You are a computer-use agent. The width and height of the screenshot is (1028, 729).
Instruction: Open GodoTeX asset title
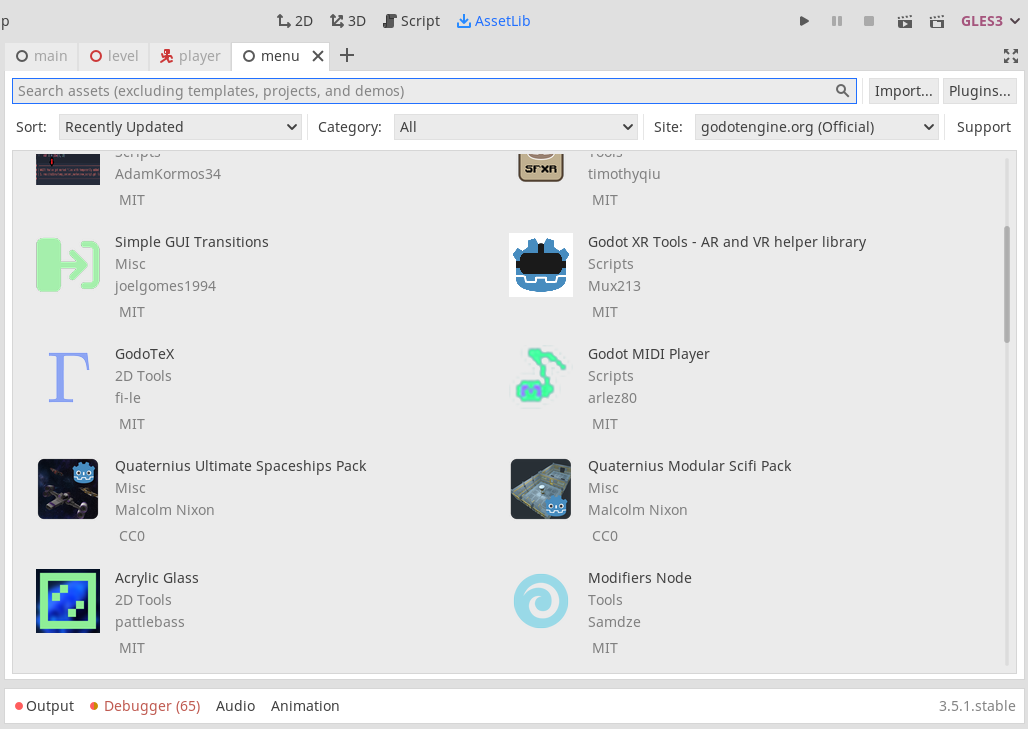[145, 354]
